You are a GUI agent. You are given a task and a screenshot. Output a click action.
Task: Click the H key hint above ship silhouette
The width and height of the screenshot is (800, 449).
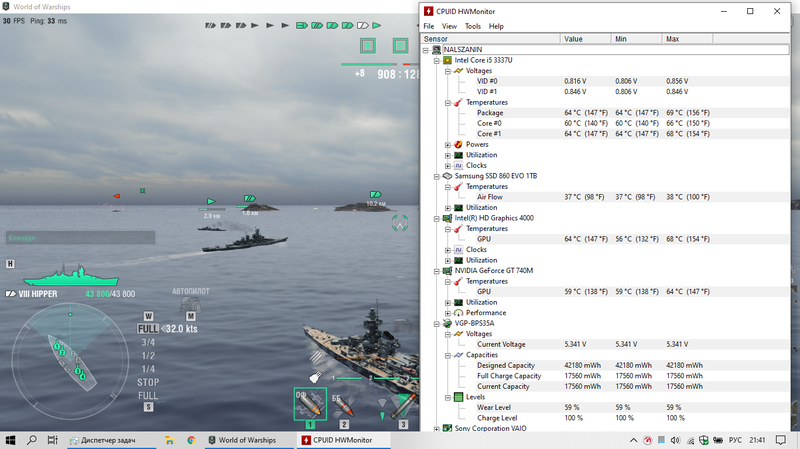[x=10, y=264]
